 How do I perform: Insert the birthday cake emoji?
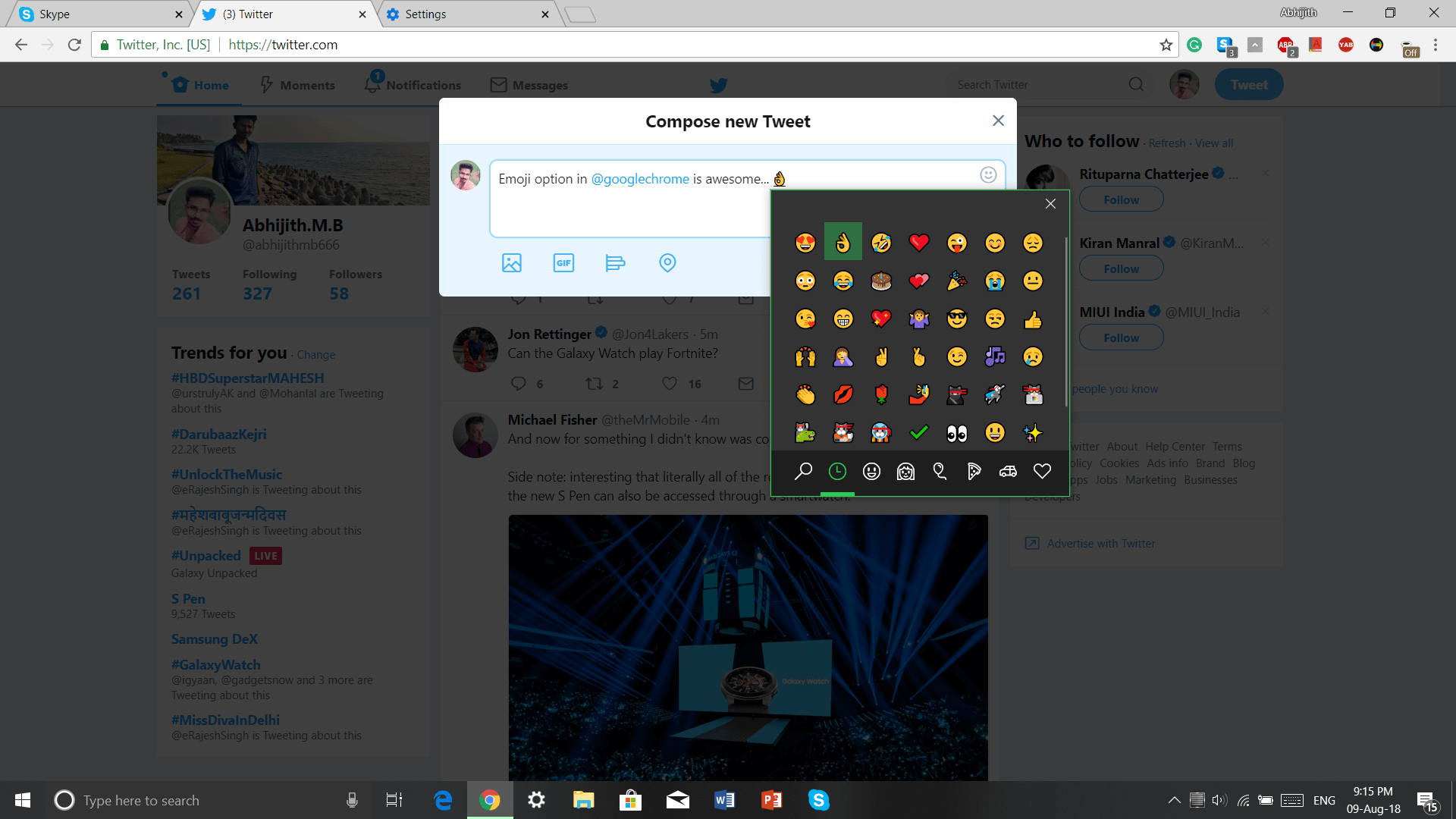(x=881, y=281)
